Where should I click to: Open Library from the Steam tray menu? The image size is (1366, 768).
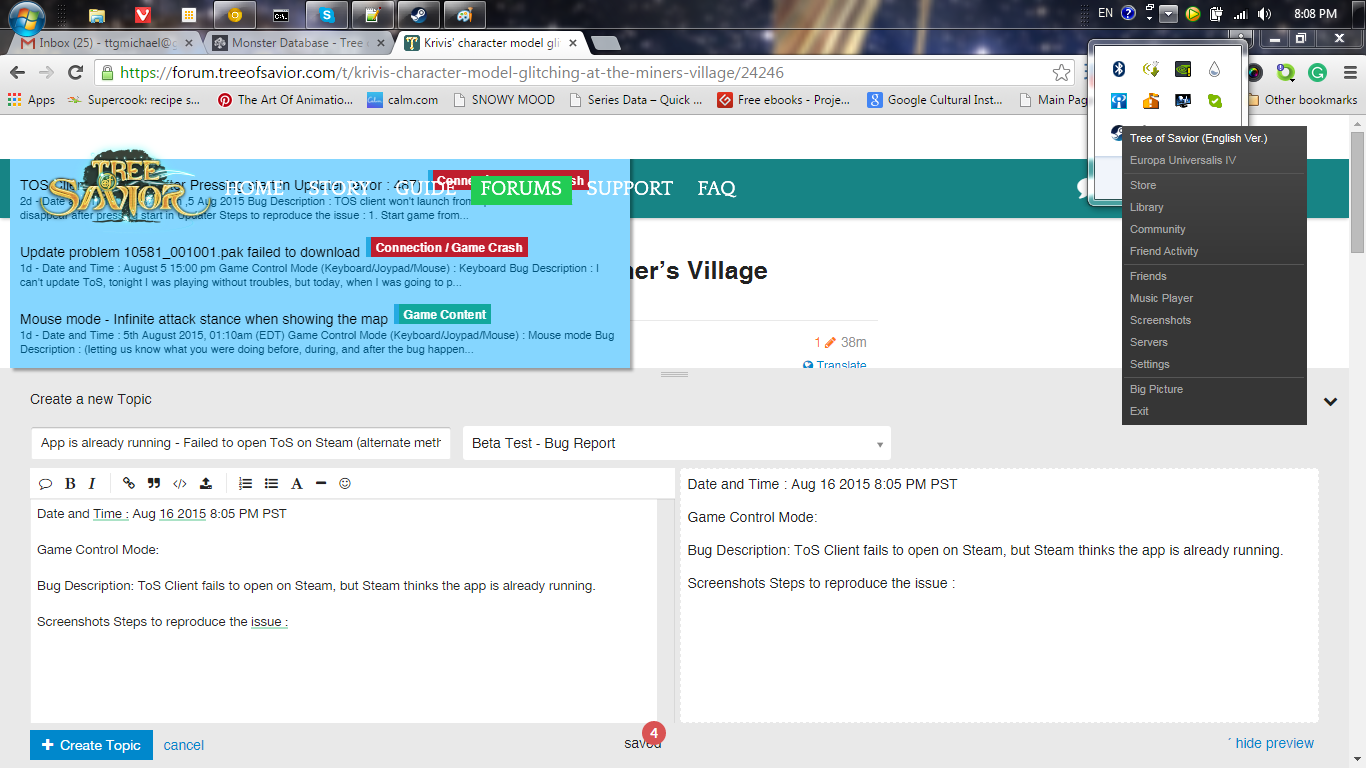pos(1146,207)
